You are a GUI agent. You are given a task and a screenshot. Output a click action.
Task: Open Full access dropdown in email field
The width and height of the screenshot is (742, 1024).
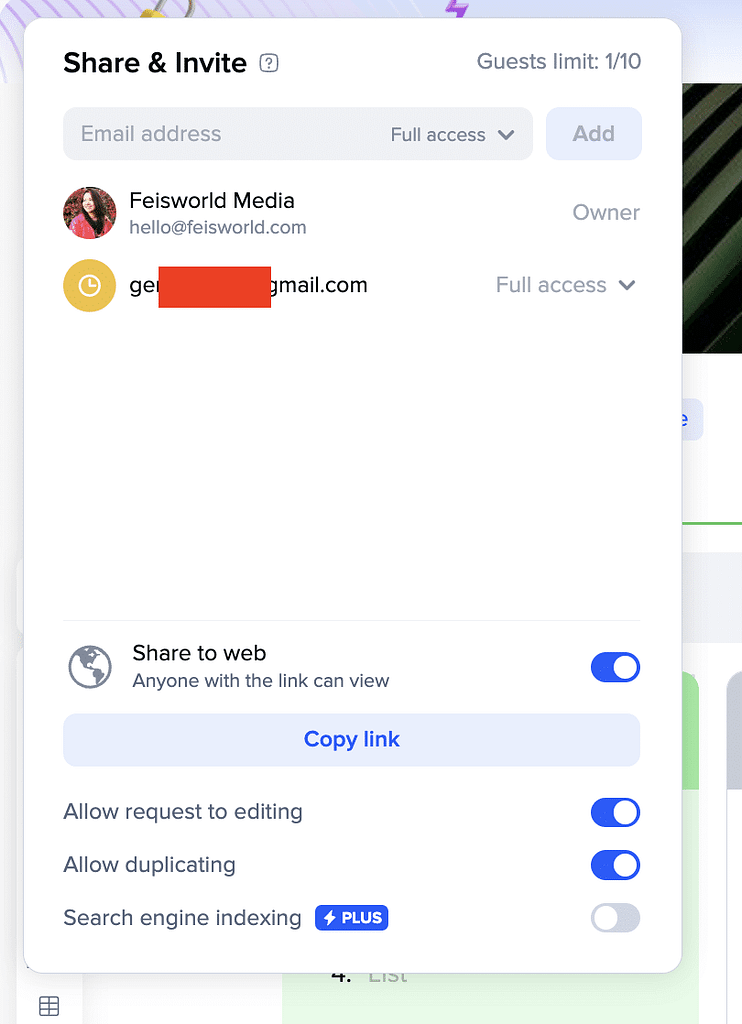point(453,135)
